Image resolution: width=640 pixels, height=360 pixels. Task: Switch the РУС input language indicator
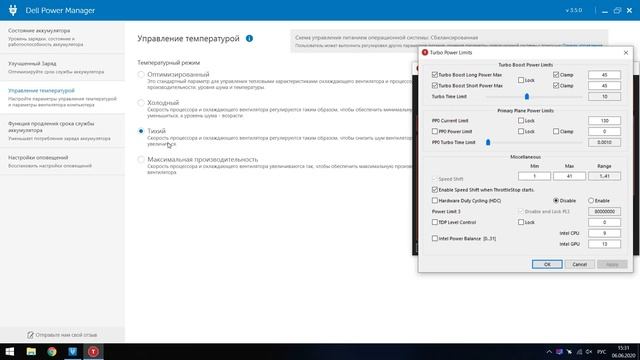(602, 351)
